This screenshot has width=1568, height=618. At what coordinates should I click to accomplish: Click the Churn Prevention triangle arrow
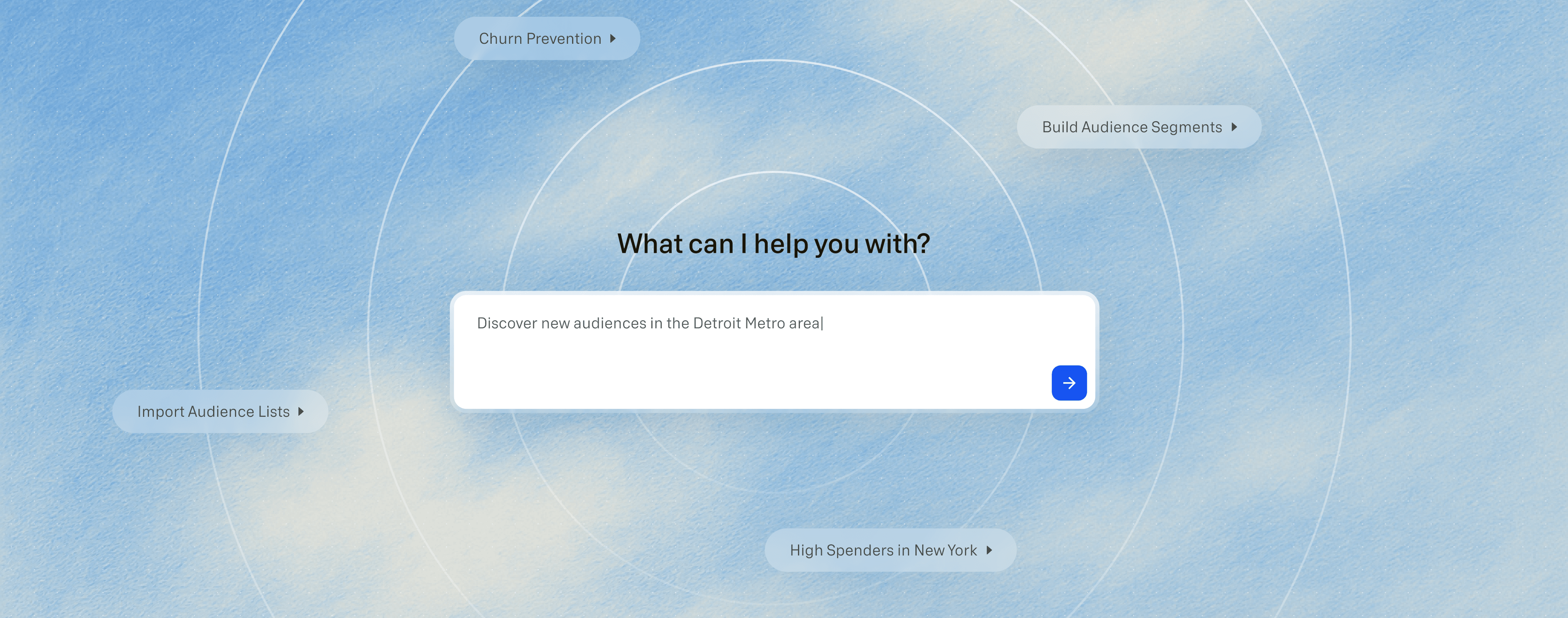coord(613,38)
